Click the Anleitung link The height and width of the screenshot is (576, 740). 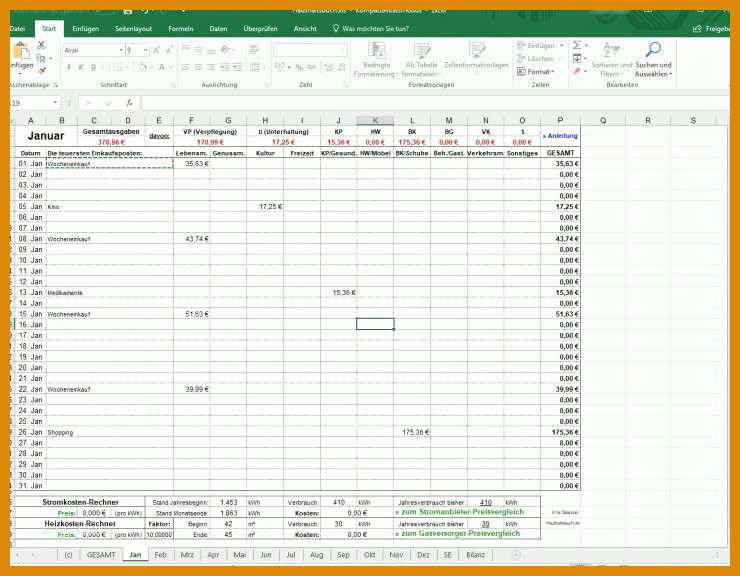point(560,136)
